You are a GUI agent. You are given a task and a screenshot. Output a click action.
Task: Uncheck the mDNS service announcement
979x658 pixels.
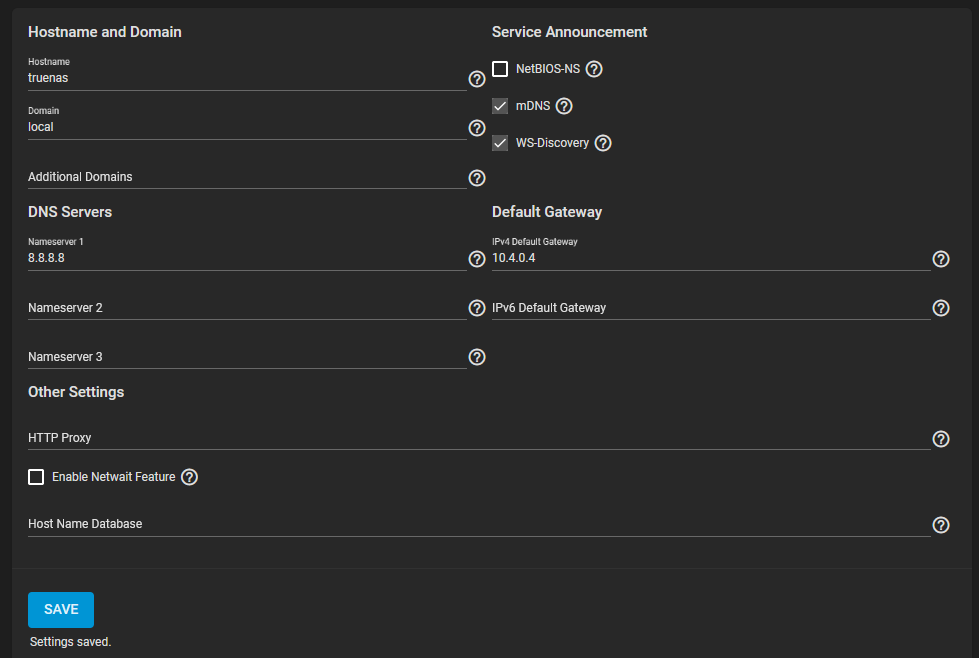[500, 106]
